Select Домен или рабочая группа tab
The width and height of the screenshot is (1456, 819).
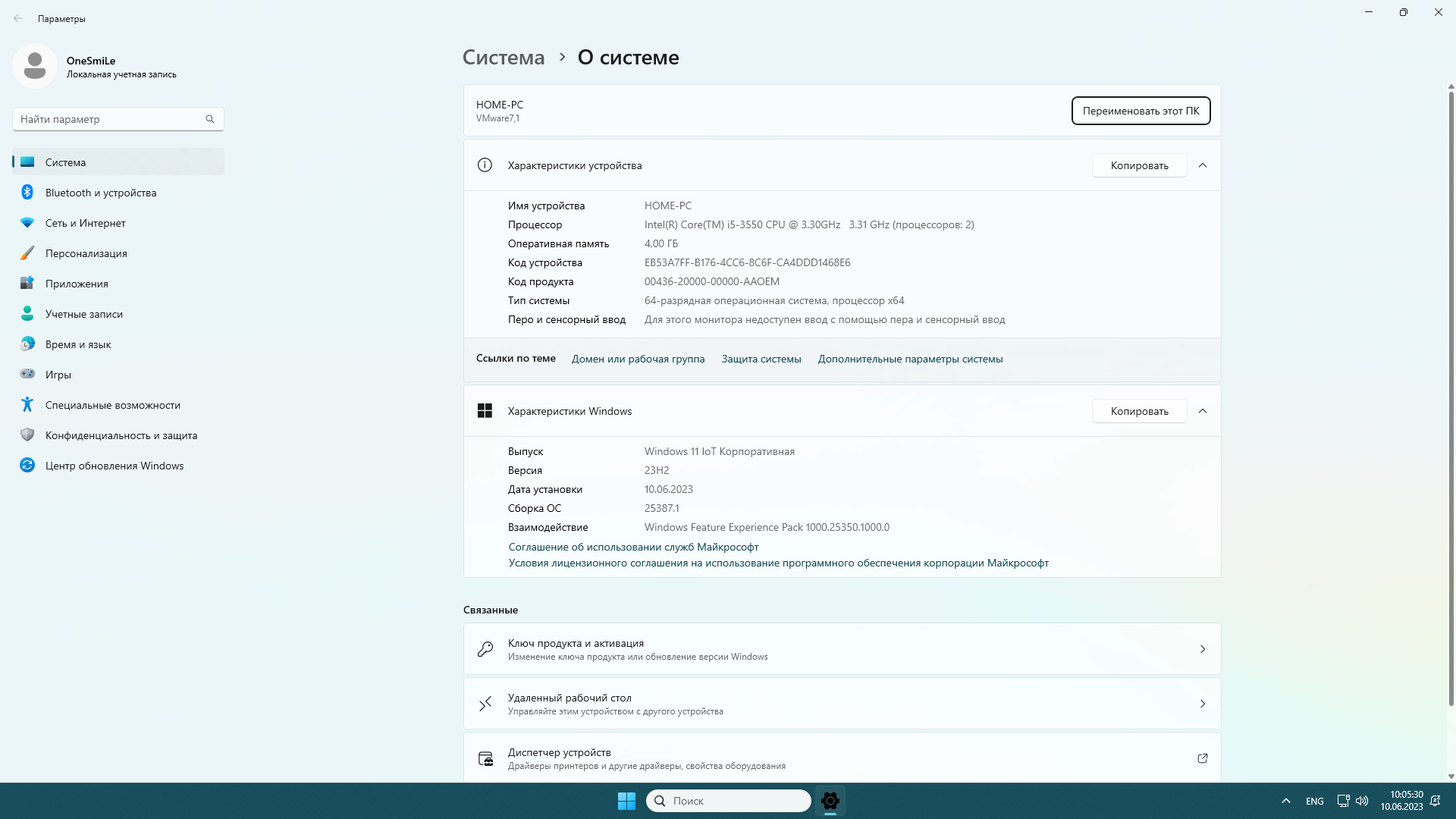click(637, 358)
